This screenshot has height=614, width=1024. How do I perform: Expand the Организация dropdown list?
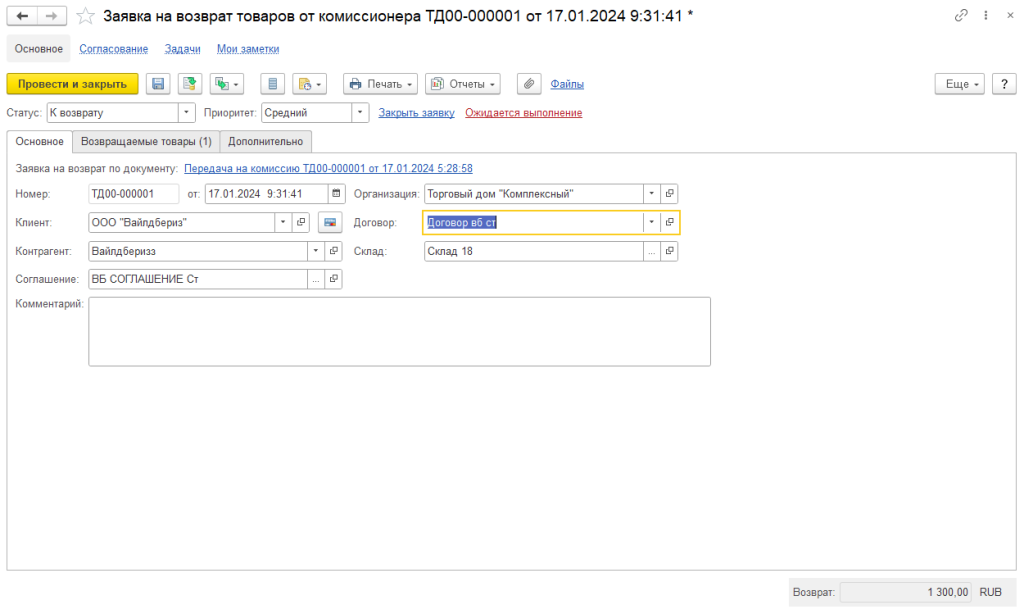click(x=652, y=193)
